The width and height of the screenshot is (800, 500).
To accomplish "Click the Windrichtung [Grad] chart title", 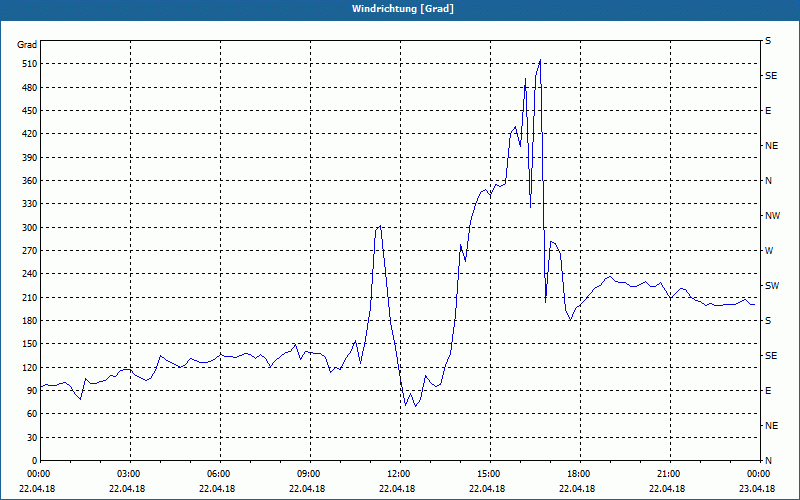I will point(403,9).
